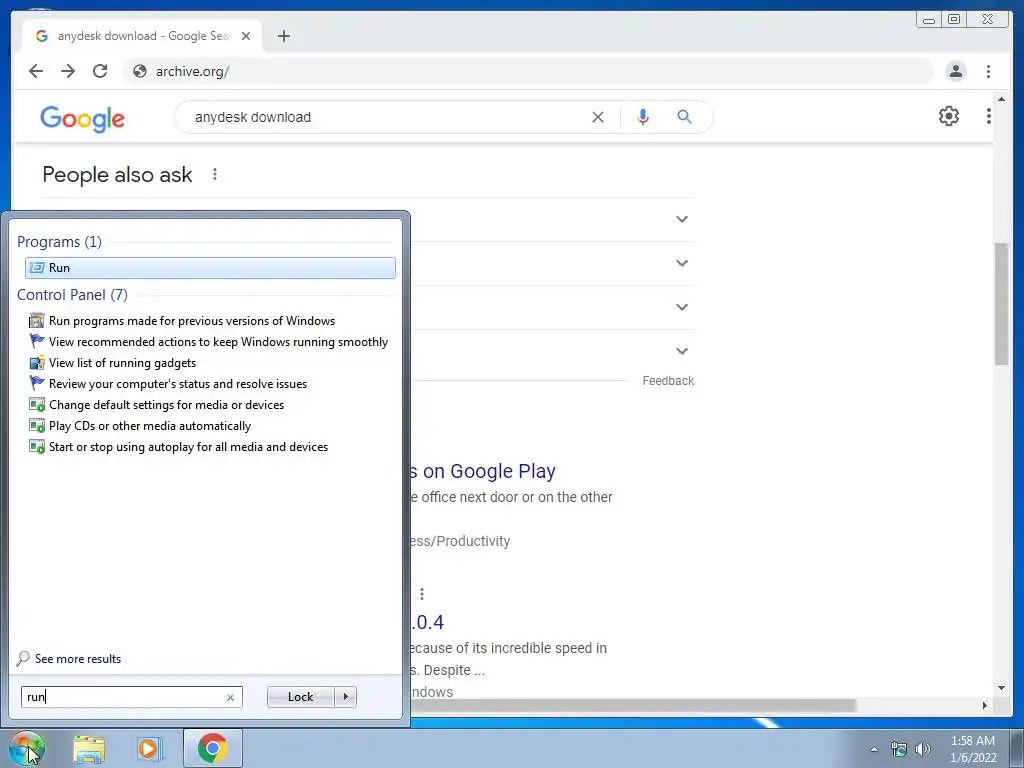Screen dimensions: 1024x768
Task: Open the search result ending in .0.4
Action: click(428, 622)
